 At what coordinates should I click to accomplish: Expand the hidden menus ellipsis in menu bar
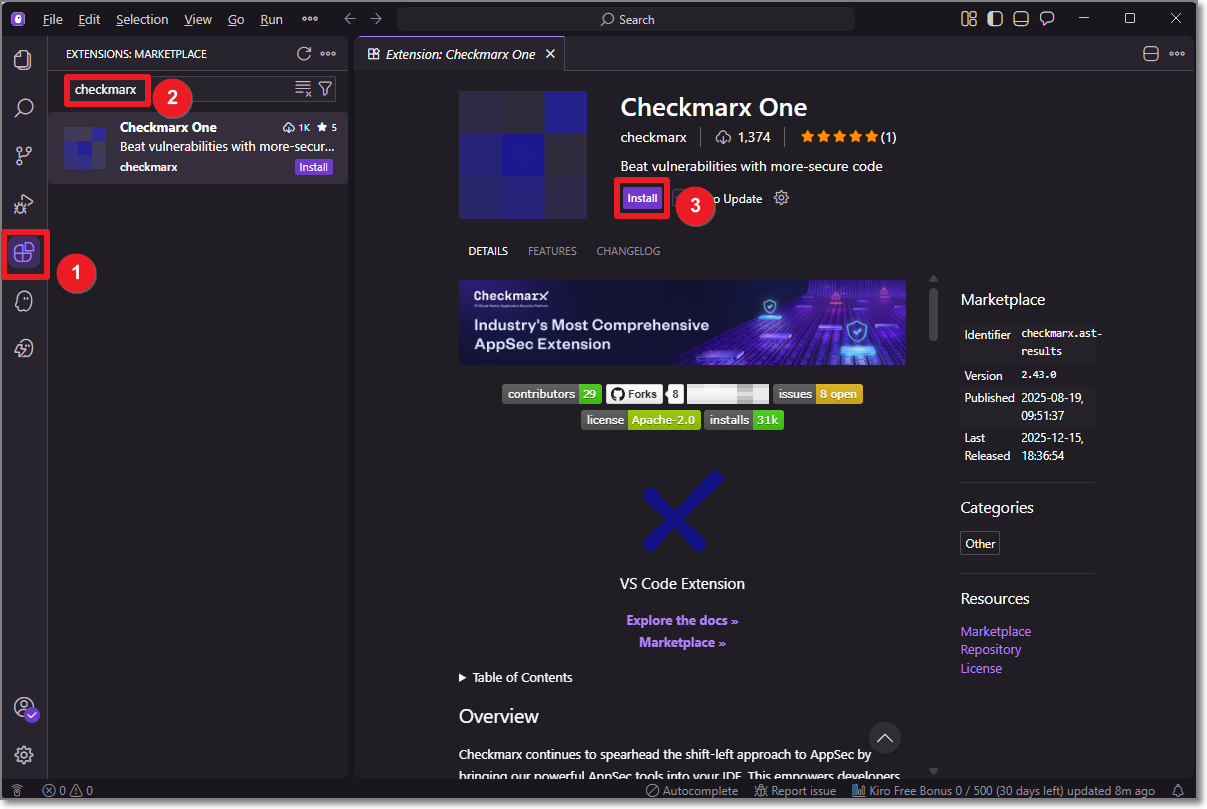310,19
